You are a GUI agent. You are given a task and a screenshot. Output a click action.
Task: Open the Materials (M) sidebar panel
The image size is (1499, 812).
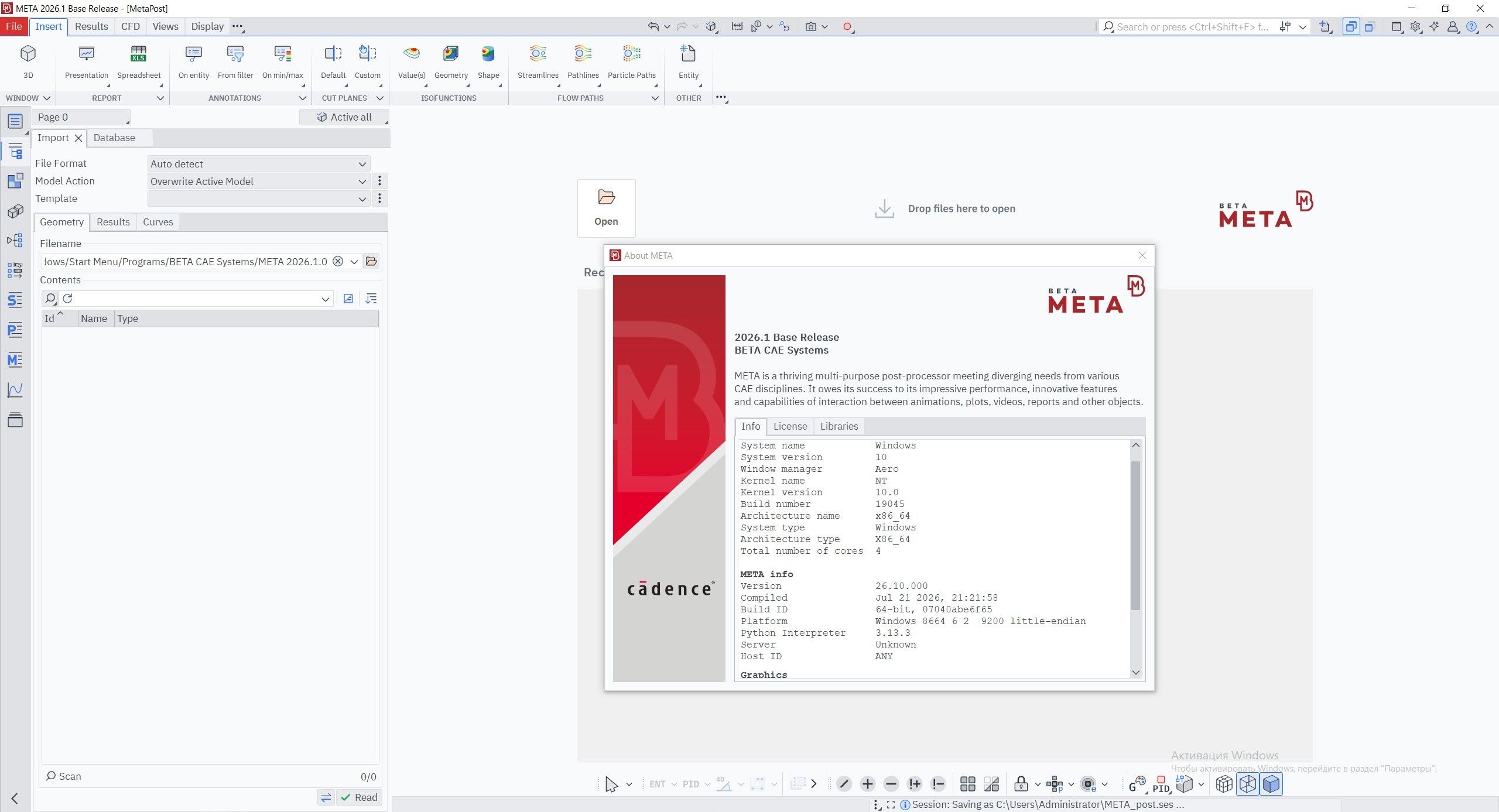(15, 360)
